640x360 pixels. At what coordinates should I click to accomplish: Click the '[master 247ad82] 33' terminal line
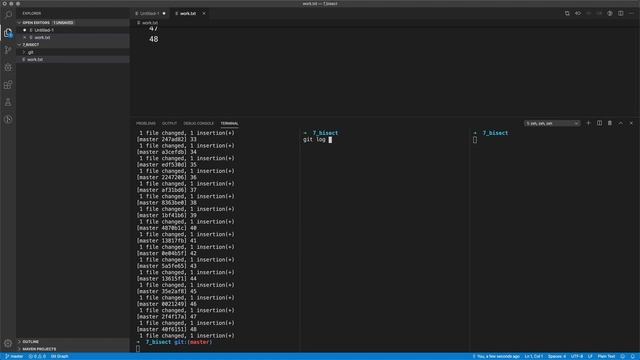tap(167, 139)
